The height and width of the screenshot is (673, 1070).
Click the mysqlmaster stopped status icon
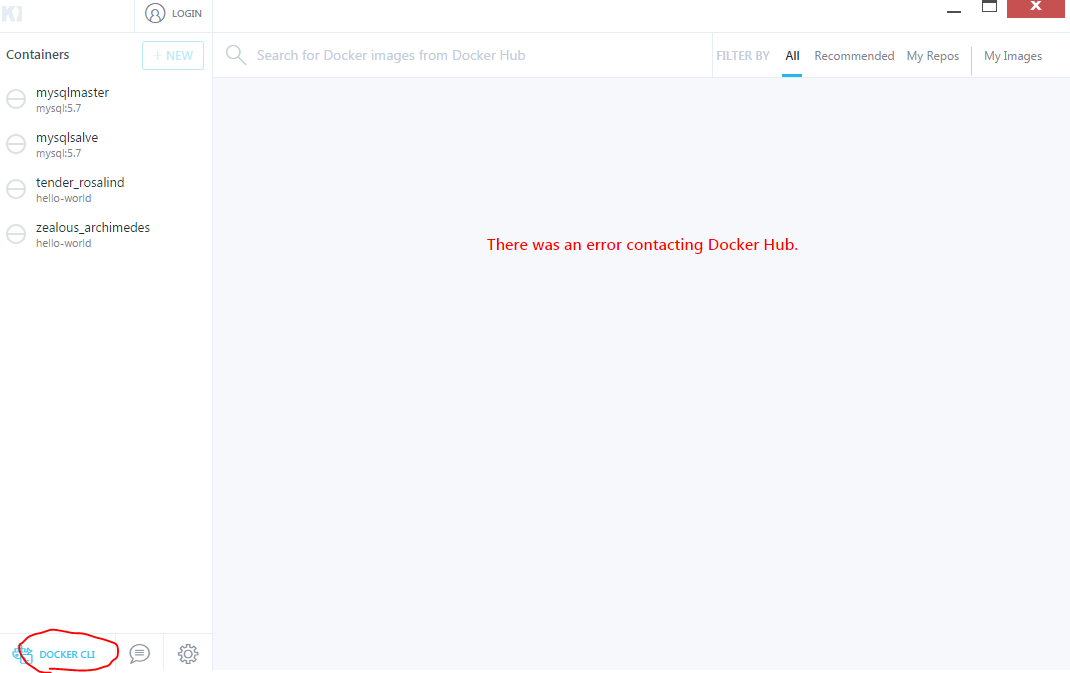(x=16, y=99)
